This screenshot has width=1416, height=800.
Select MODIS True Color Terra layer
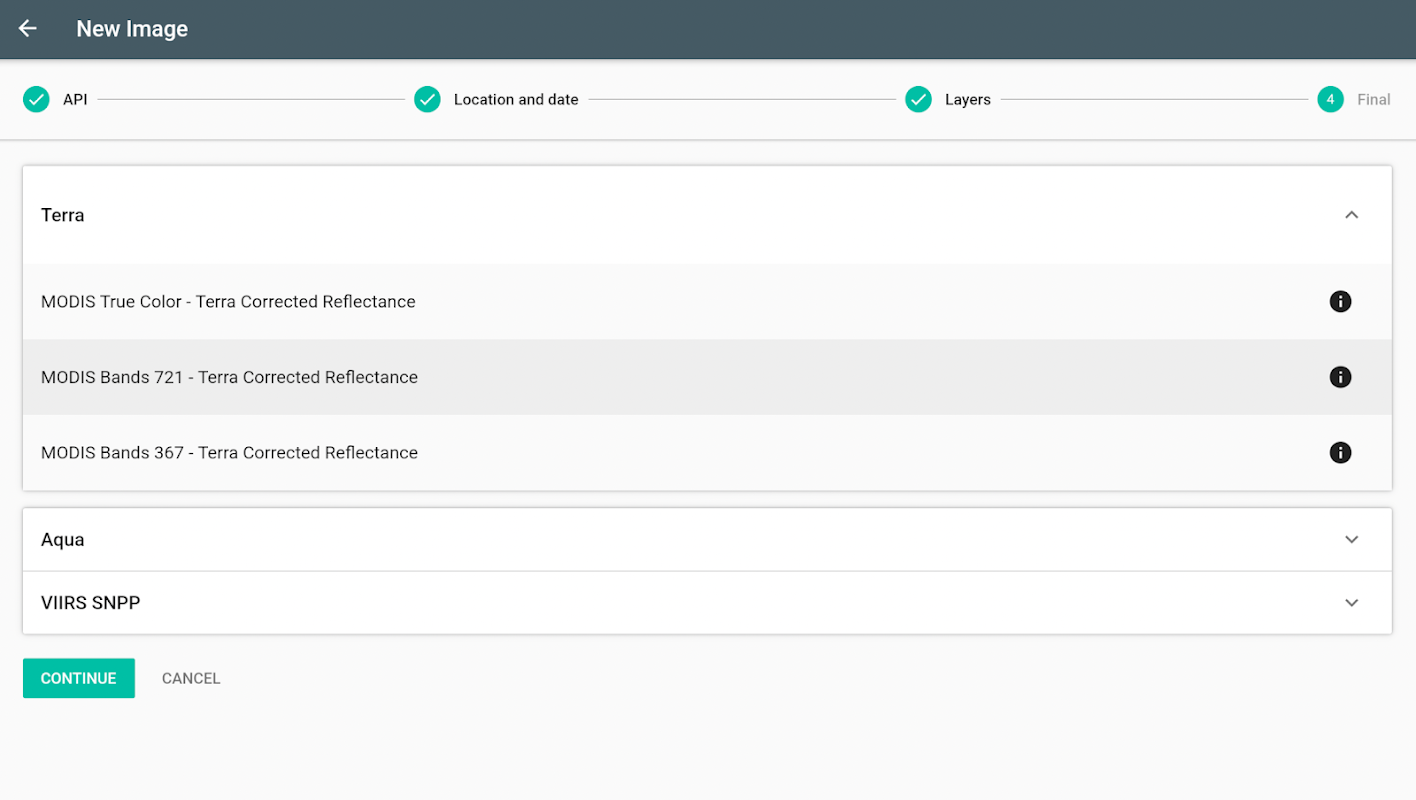707,301
